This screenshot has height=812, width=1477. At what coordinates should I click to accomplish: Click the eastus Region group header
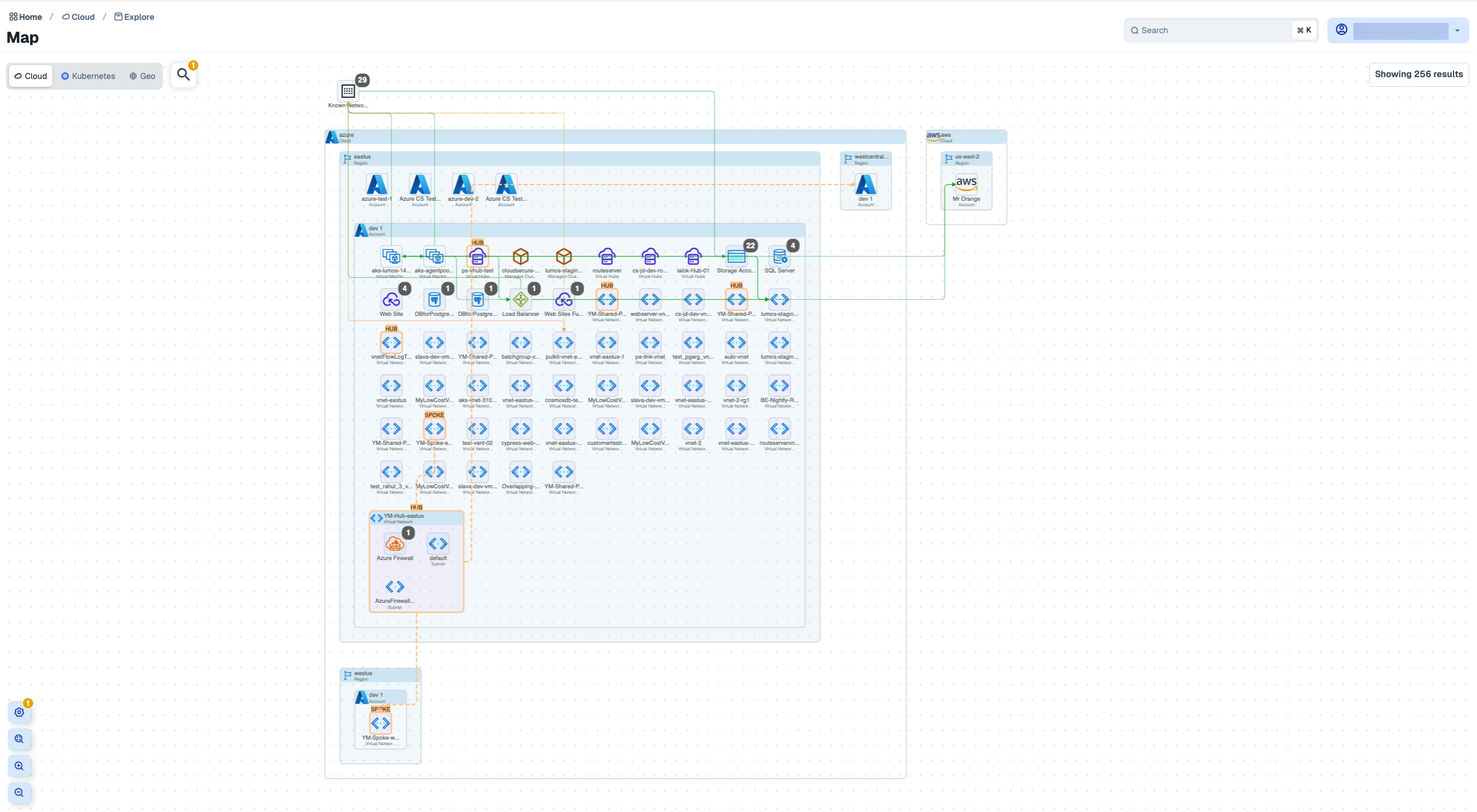tap(580, 159)
